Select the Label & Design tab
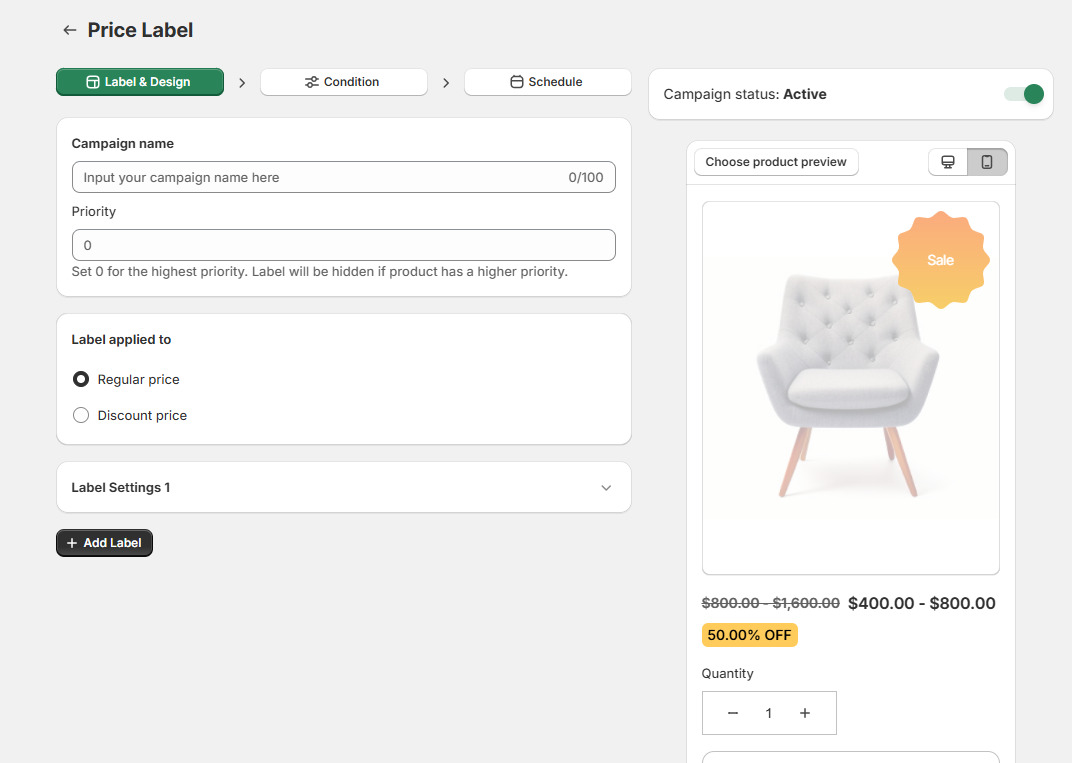 [x=139, y=82]
